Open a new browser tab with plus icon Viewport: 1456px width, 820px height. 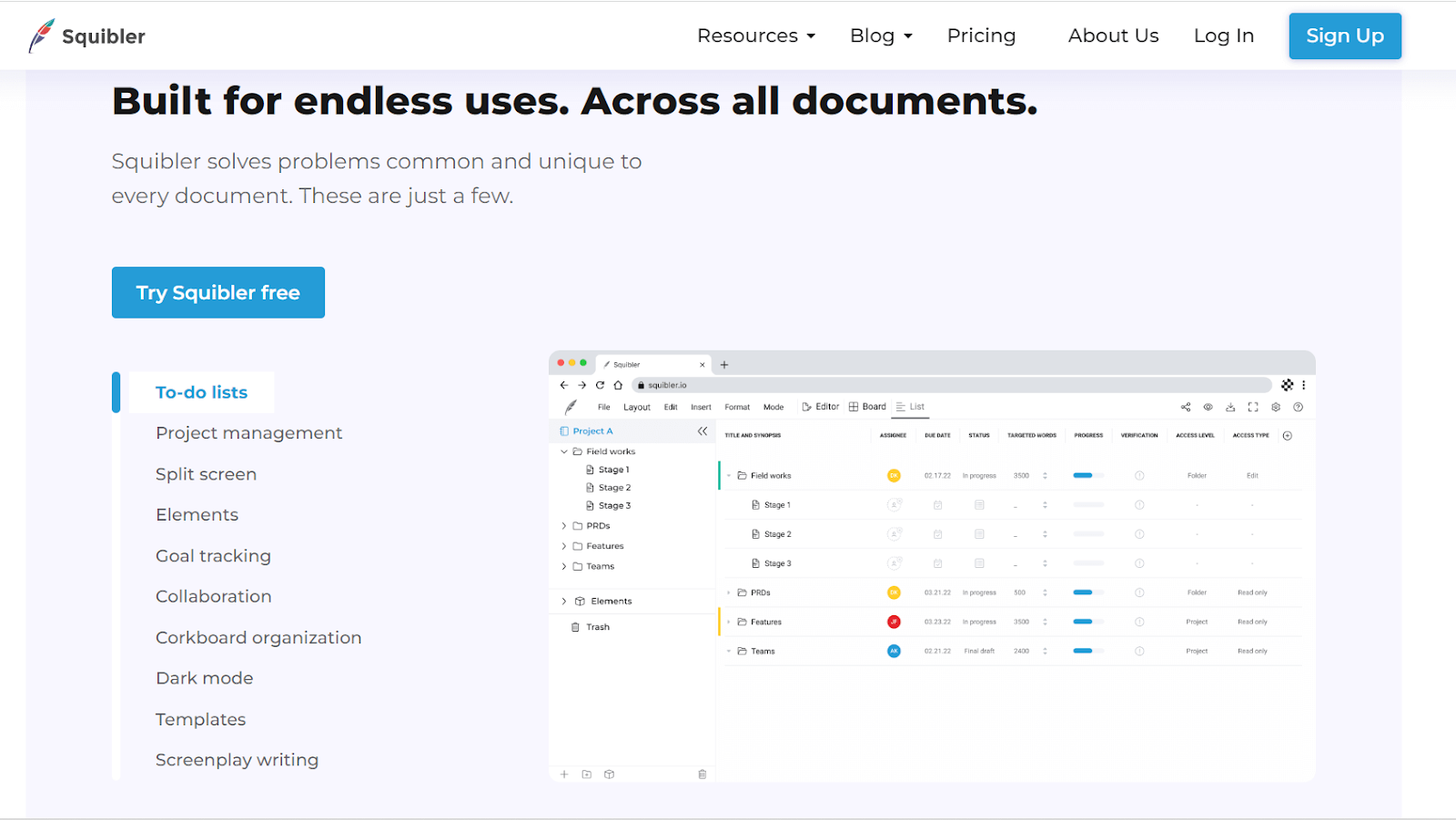point(724,365)
